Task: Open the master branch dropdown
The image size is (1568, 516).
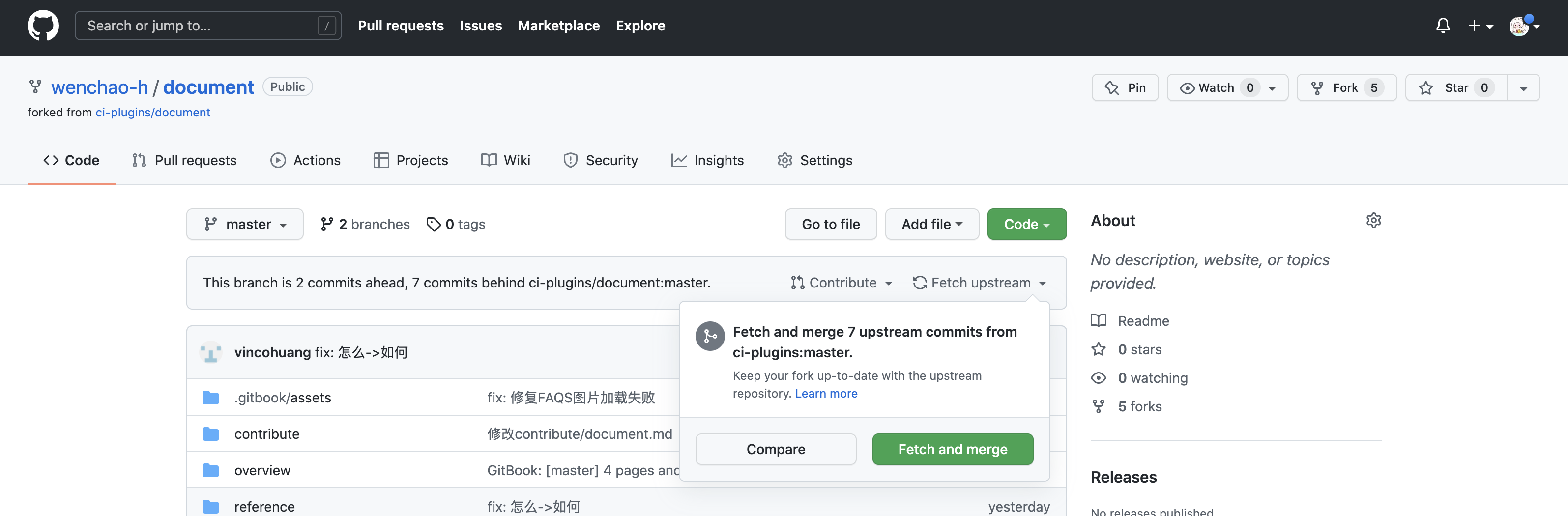Action: coord(245,225)
